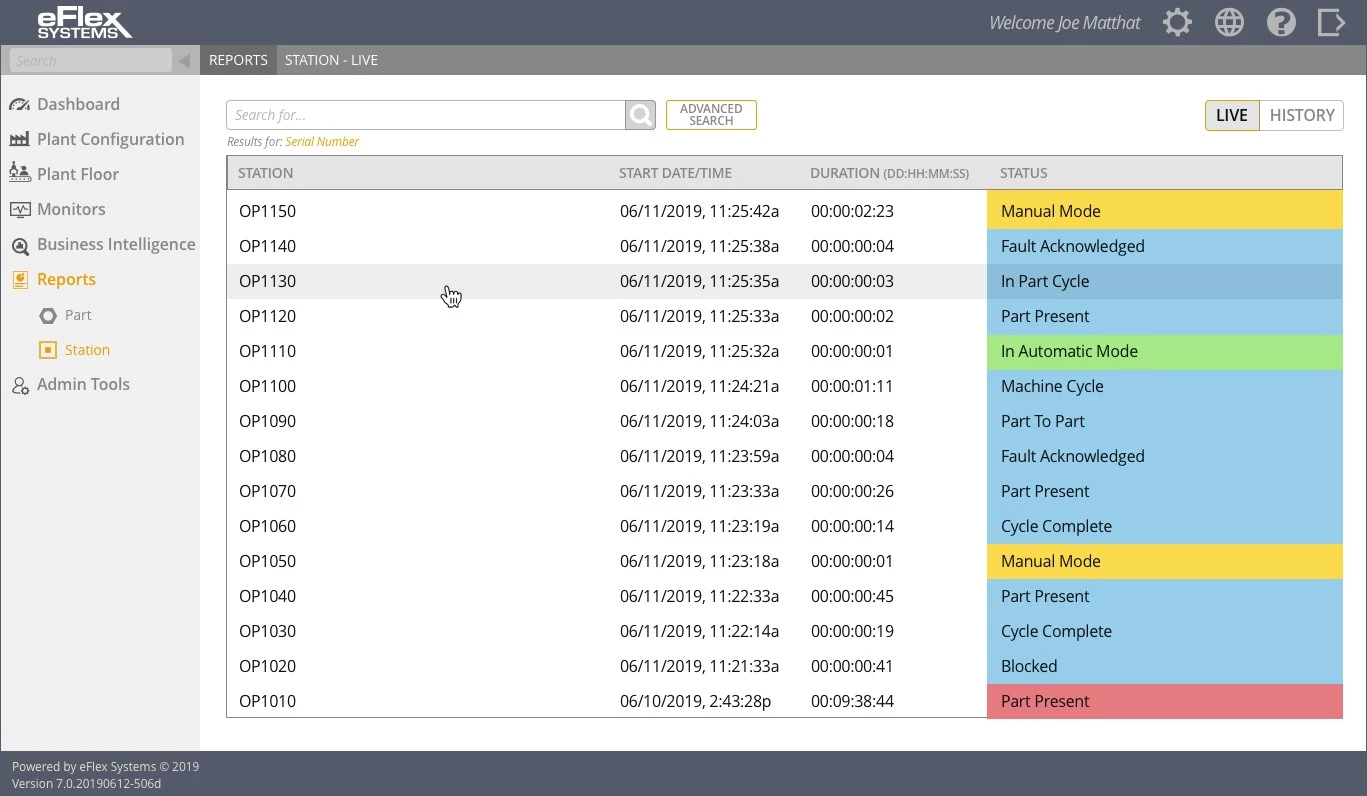Expand Business Intelligence menu

(x=115, y=244)
